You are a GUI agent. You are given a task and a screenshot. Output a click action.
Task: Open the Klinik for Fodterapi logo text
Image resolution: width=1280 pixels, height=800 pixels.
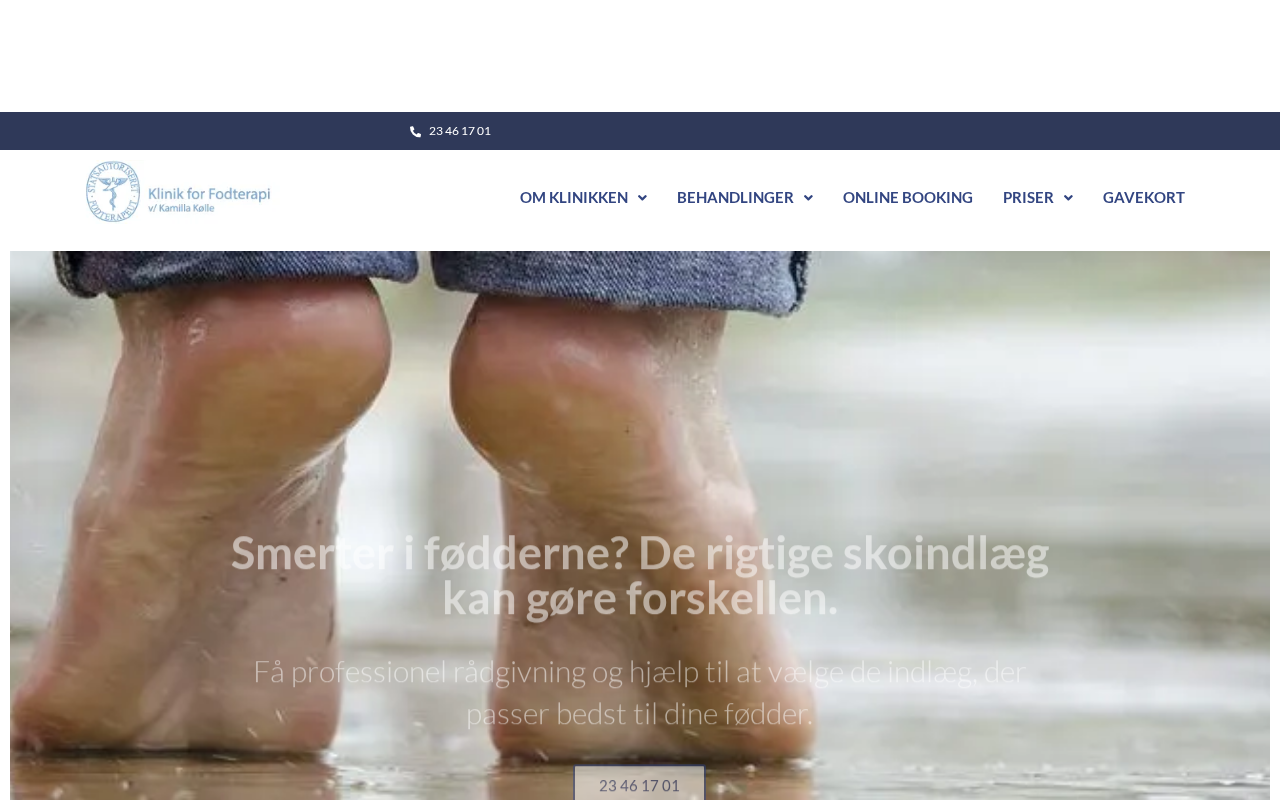click(x=209, y=192)
